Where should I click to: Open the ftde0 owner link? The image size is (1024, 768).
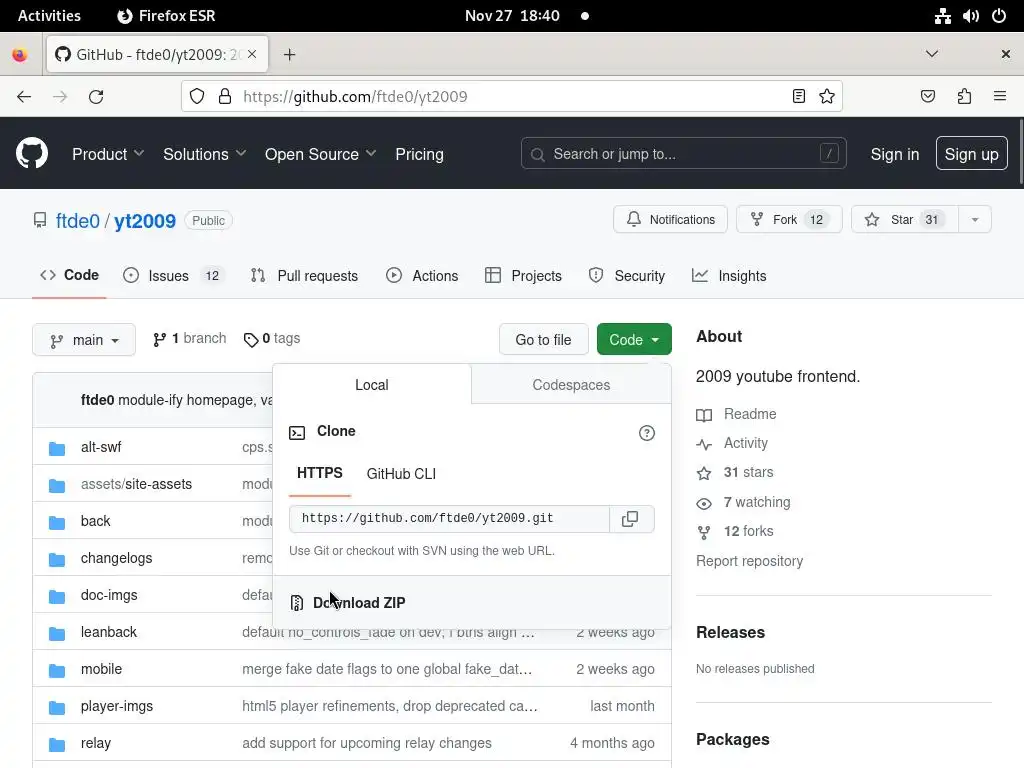78,221
